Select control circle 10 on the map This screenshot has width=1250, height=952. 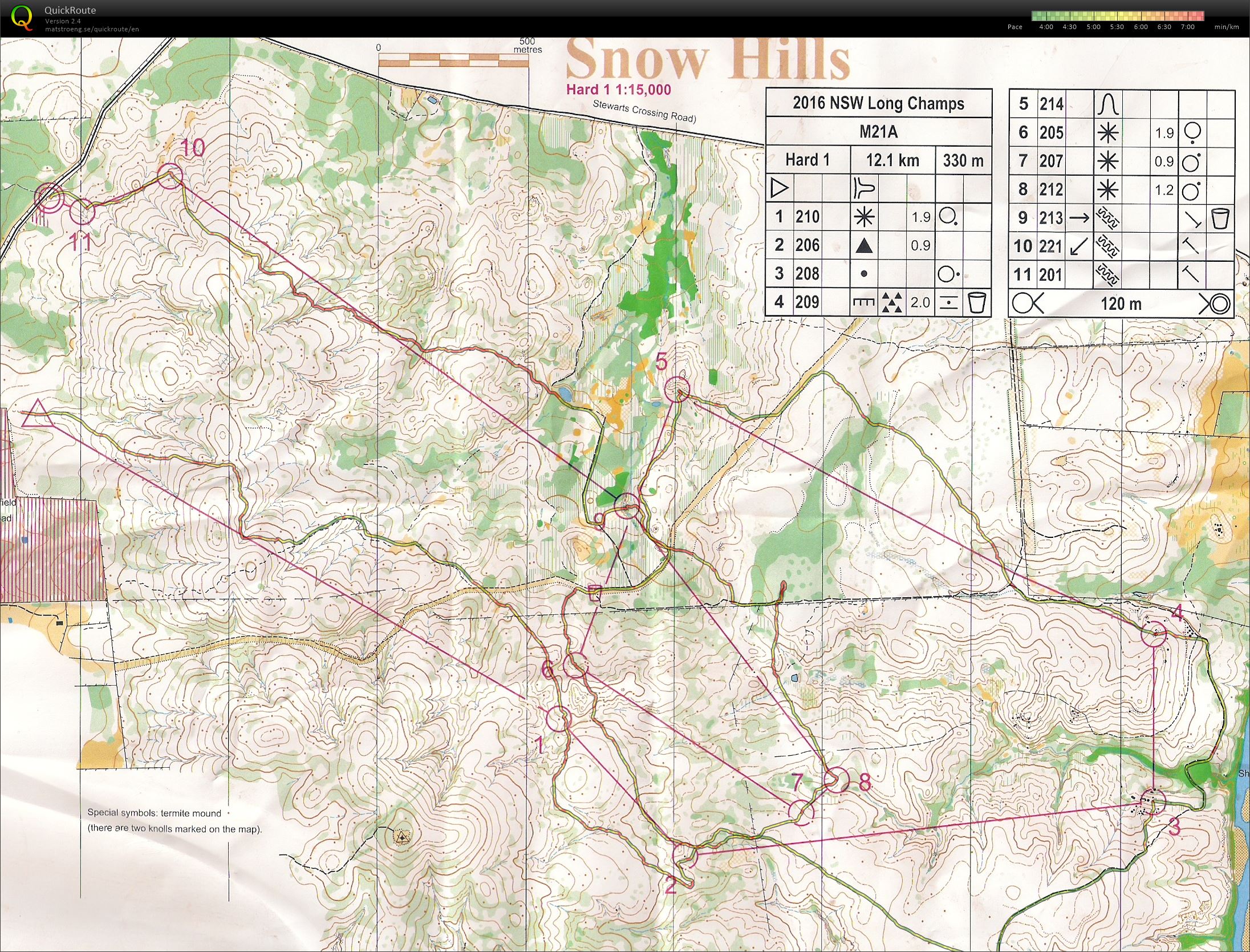click(x=169, y=176)
